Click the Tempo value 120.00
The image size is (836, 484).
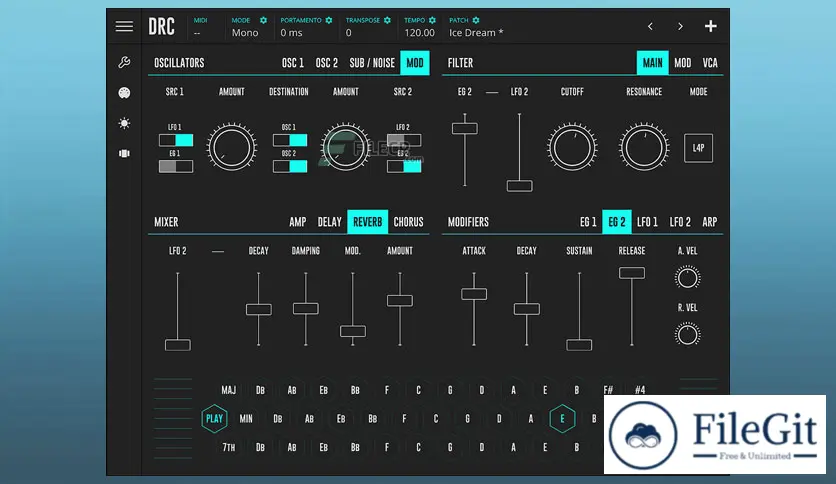click(x=420, y=33)
